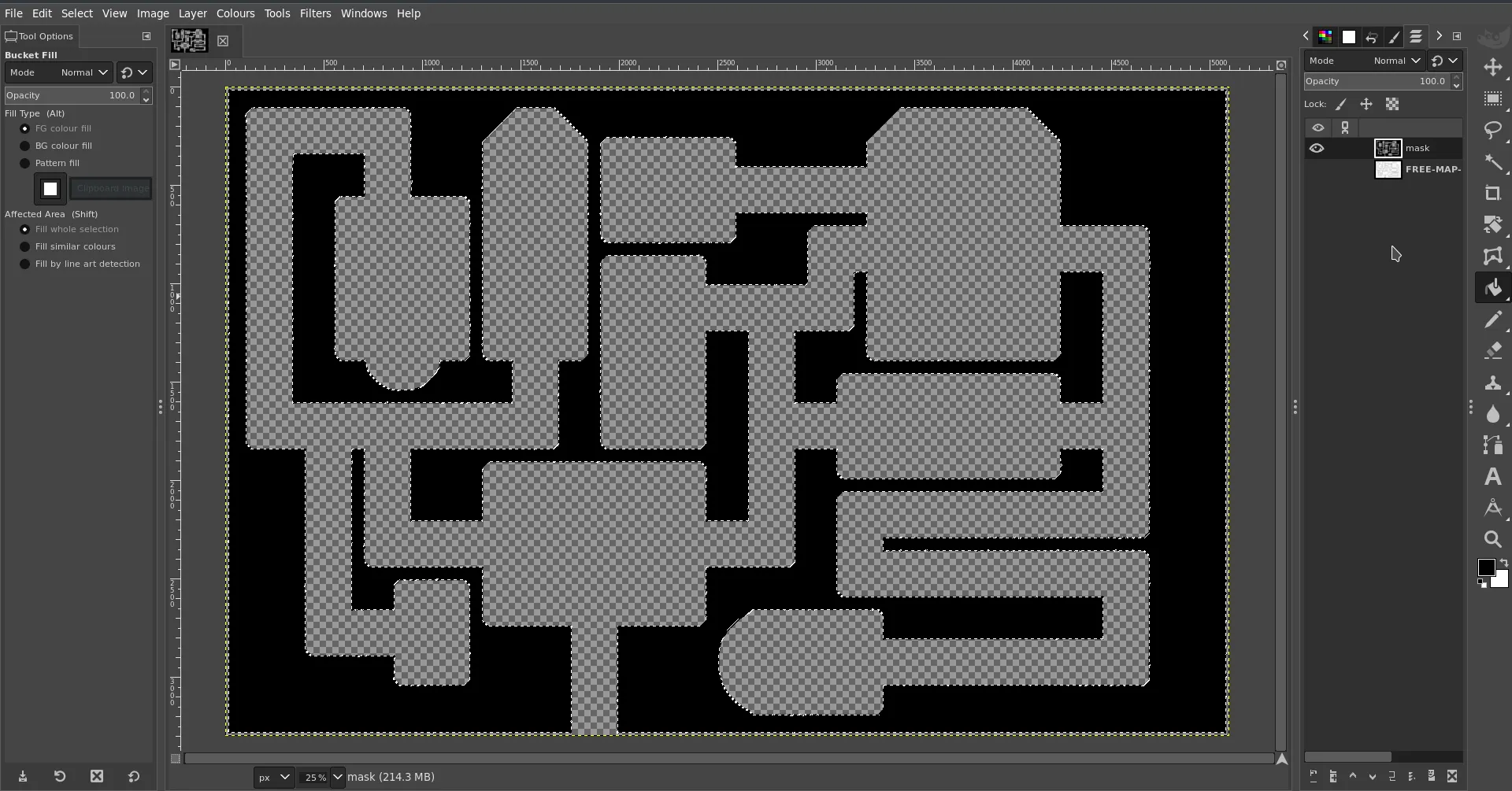Select the Crop tool
This screenshot has width=1512, height=791.
1492,194
